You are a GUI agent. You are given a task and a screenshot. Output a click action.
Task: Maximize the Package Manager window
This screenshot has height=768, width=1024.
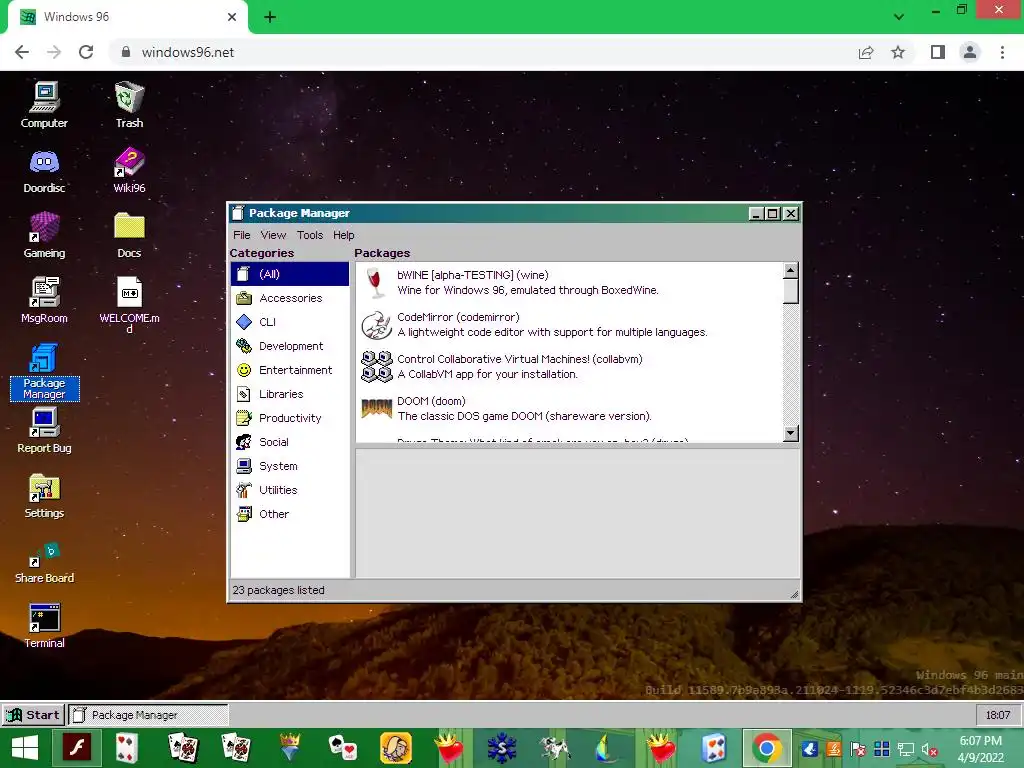click(773, 214)
